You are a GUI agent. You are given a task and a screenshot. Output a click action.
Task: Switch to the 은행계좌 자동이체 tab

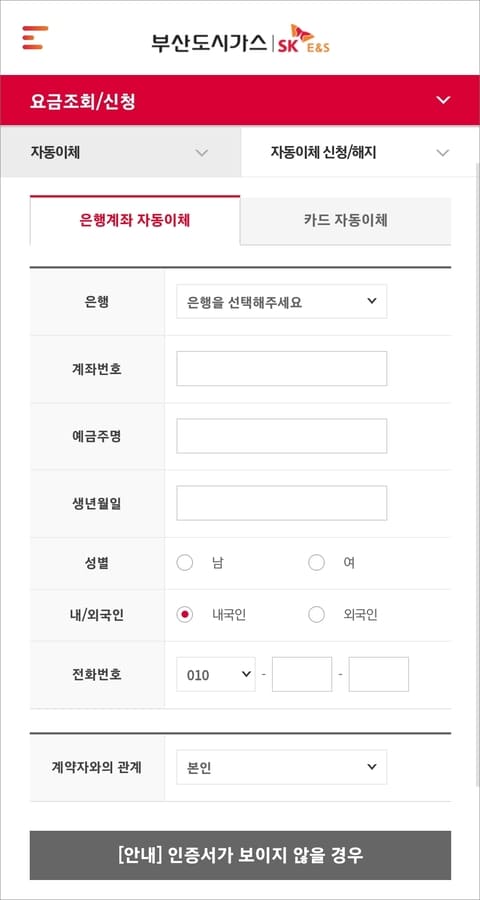pos(135,220)
